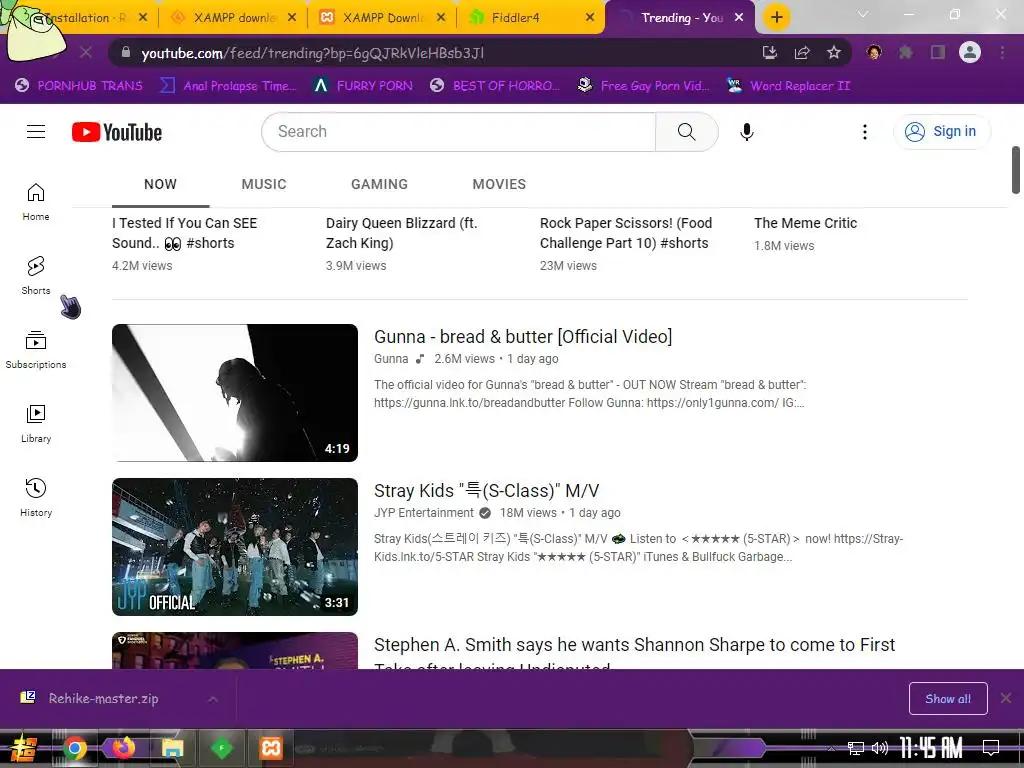Show hidden system tray icons chevron
Viewport: 1024px width, 768px height.
831,748
